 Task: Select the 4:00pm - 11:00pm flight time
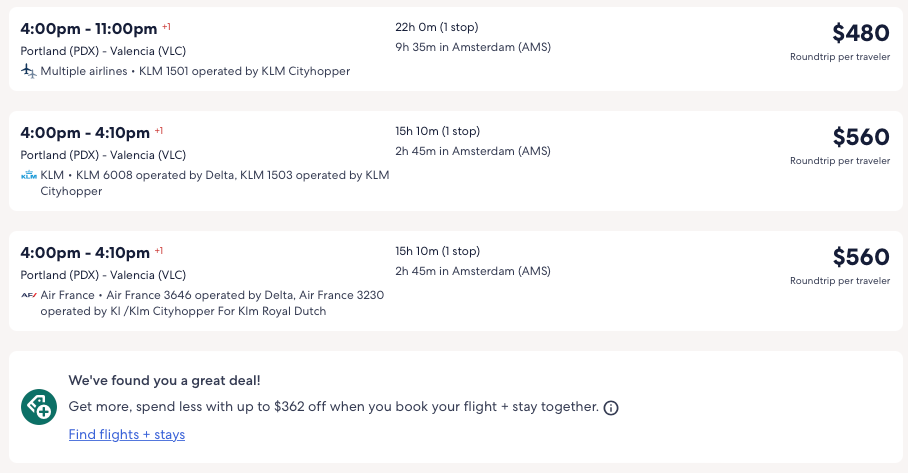pyautogui.click(x=88, y=29)
